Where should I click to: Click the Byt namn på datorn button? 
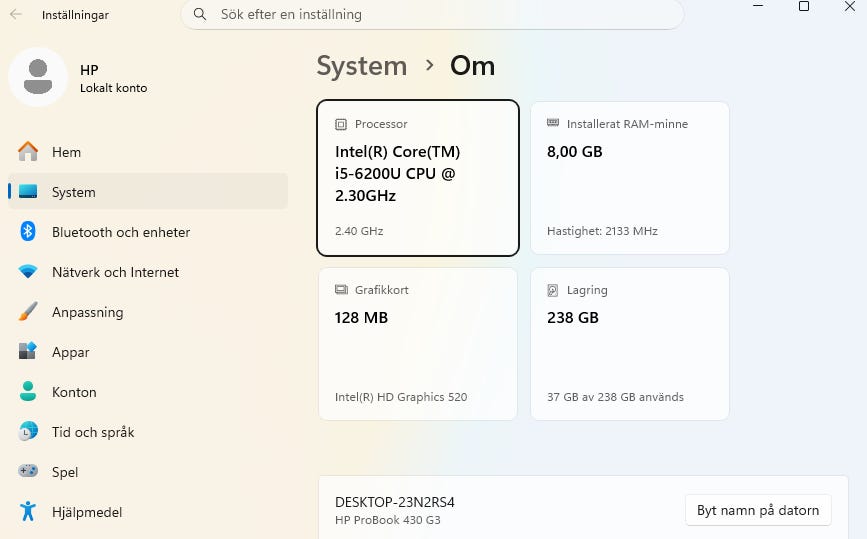[x=758, y=510]
